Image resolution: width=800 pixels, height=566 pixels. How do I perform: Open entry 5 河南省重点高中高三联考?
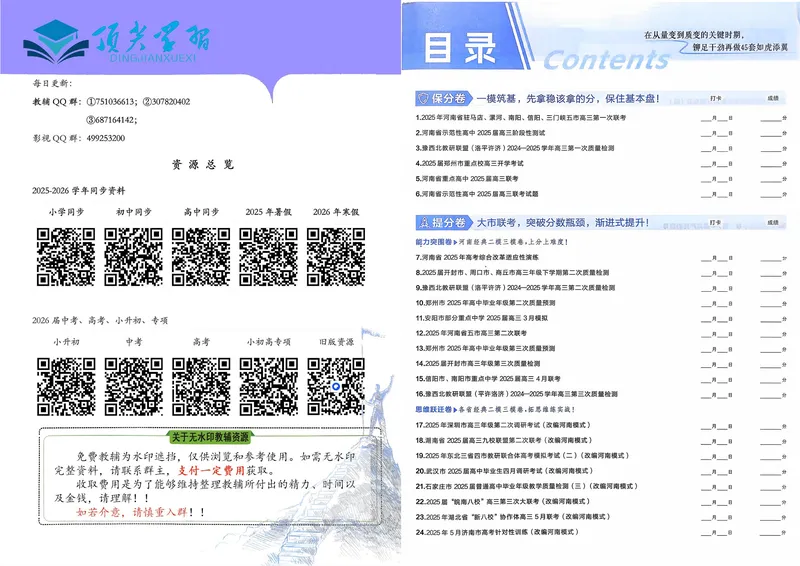coord(467,179)
